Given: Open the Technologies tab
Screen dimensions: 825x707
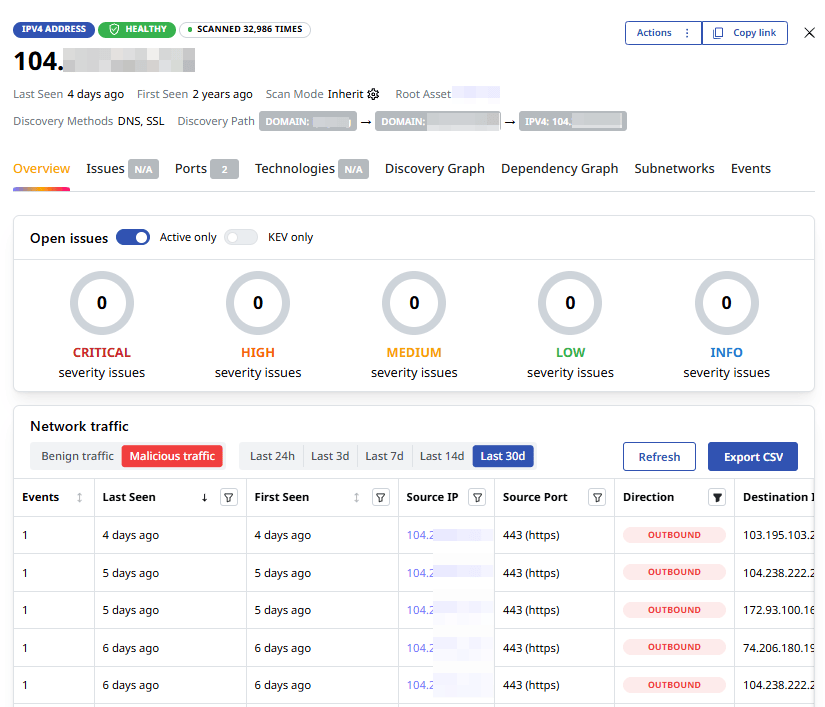Looking at the screenshot, I should tap(311, 169).
